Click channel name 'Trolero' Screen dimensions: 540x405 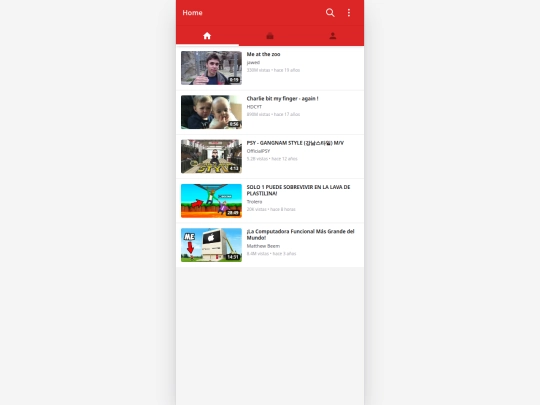click(x=254, y=202)
